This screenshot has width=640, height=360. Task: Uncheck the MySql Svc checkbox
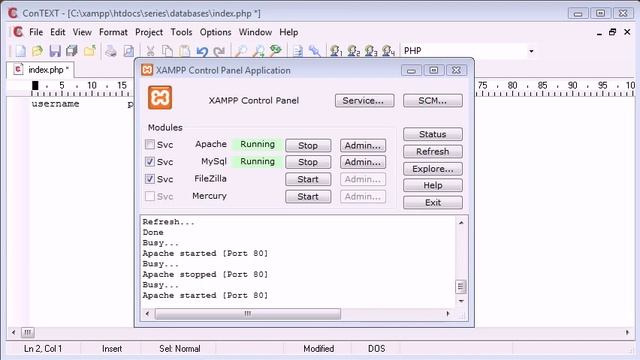(150, 162)
